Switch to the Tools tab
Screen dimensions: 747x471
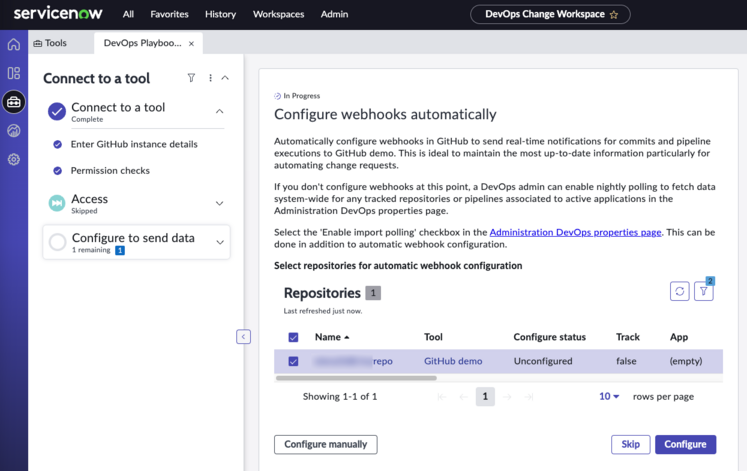[x=50, y=43]
